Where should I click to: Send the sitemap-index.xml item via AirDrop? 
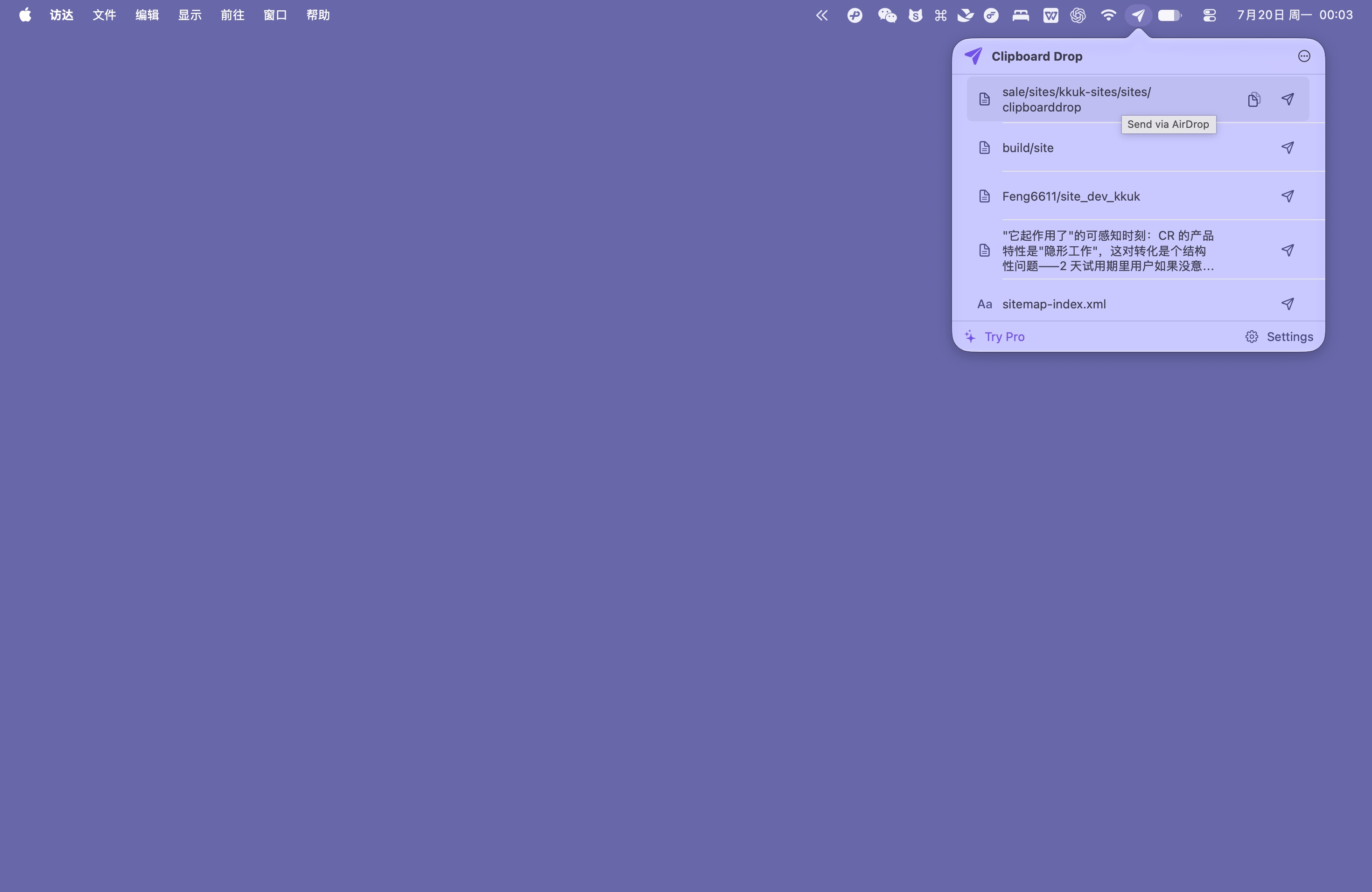click(x=1287, y=304)
